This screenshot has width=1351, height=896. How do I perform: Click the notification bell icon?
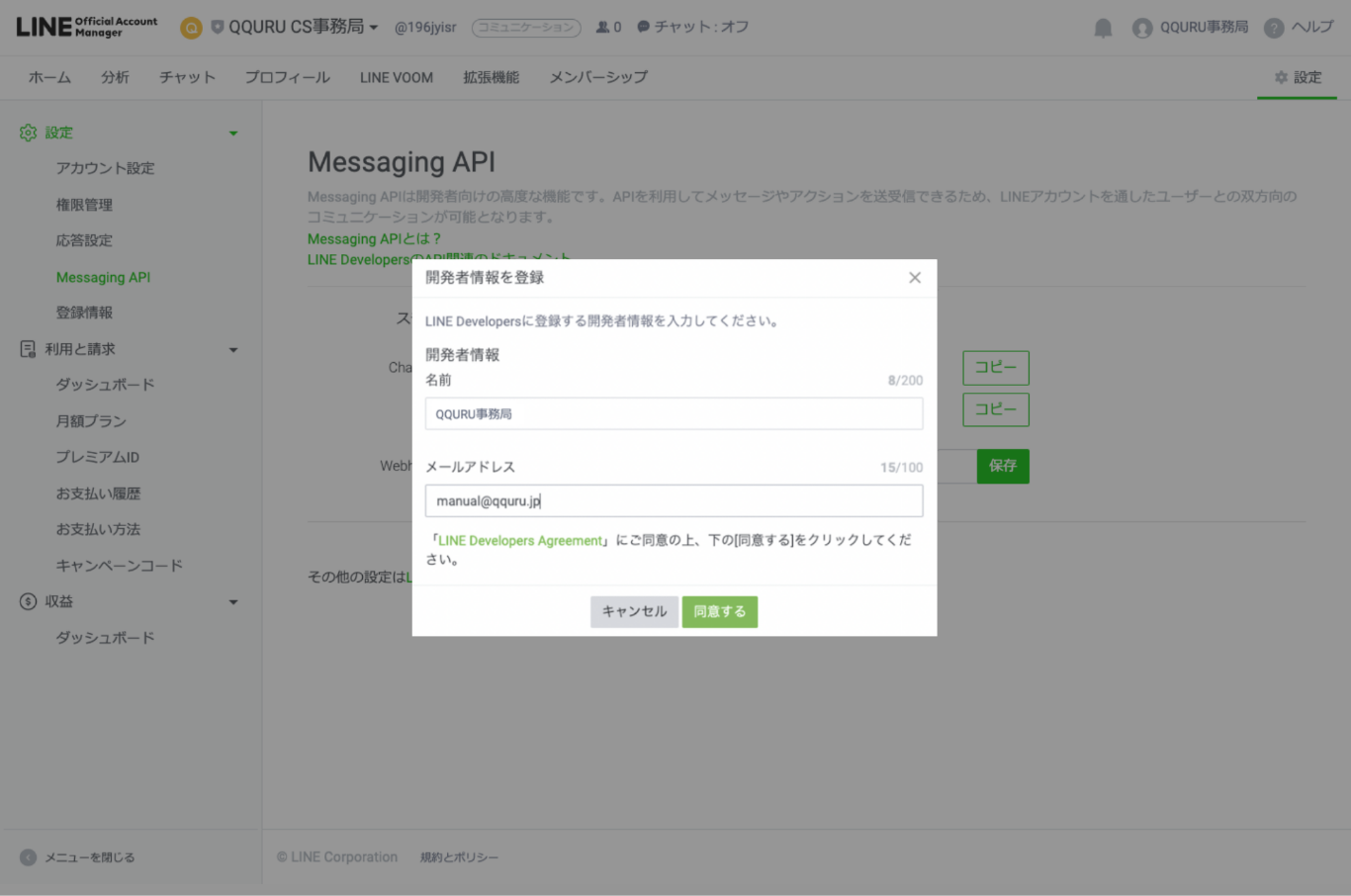tap(1103, 28)
